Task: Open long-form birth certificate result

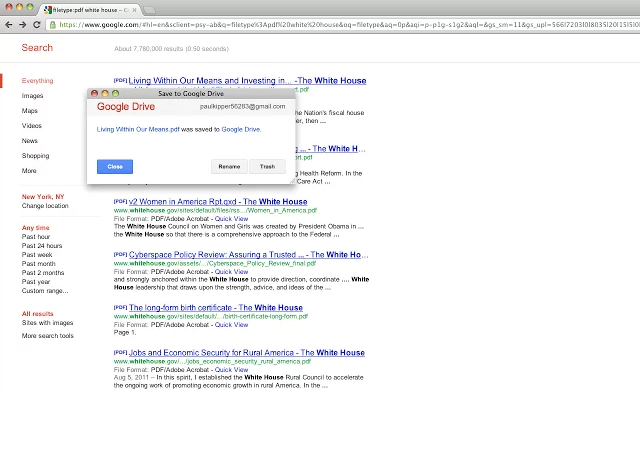Action: [216, 308]
